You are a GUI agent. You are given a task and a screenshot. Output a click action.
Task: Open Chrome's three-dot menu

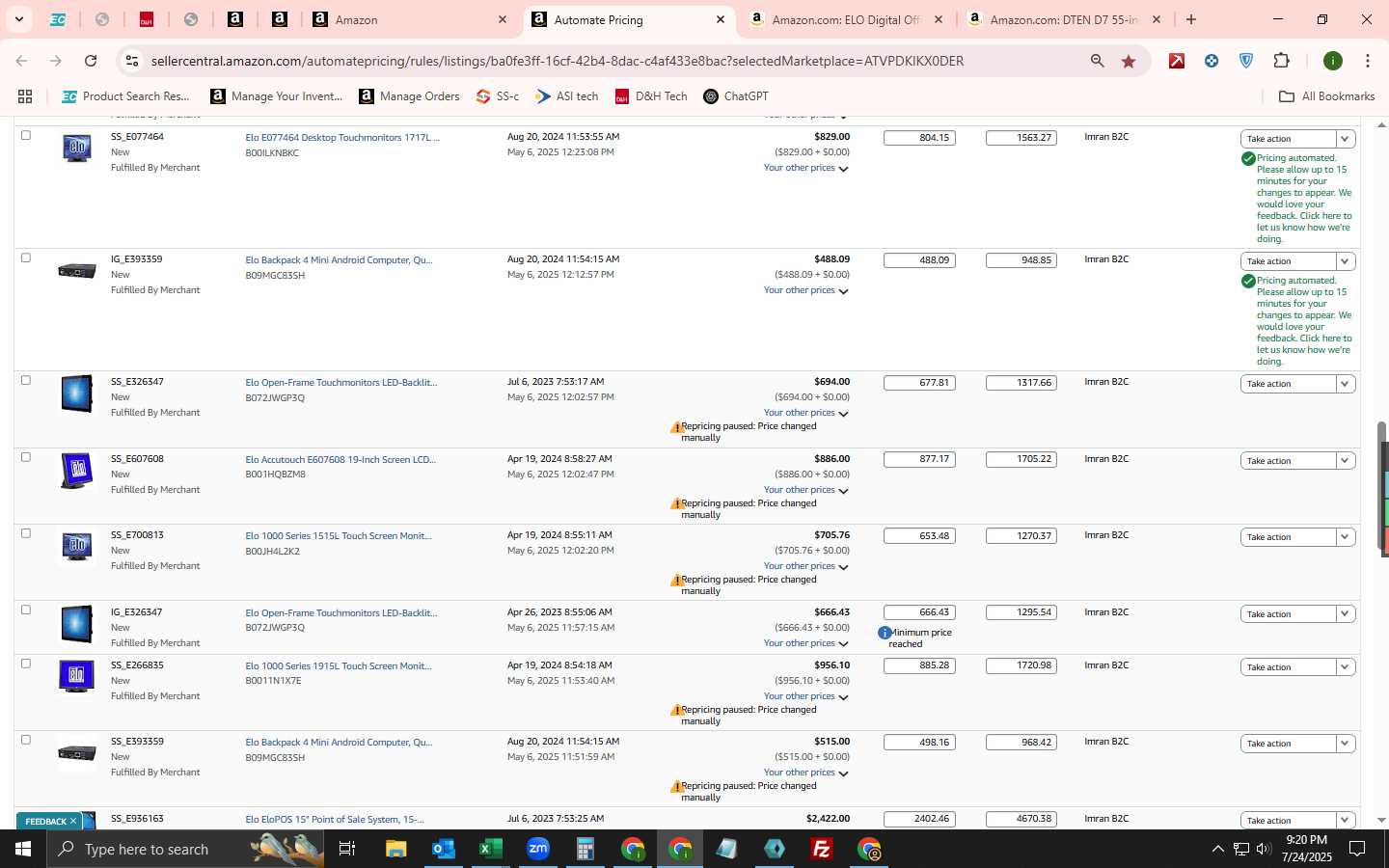[1368, 61]
